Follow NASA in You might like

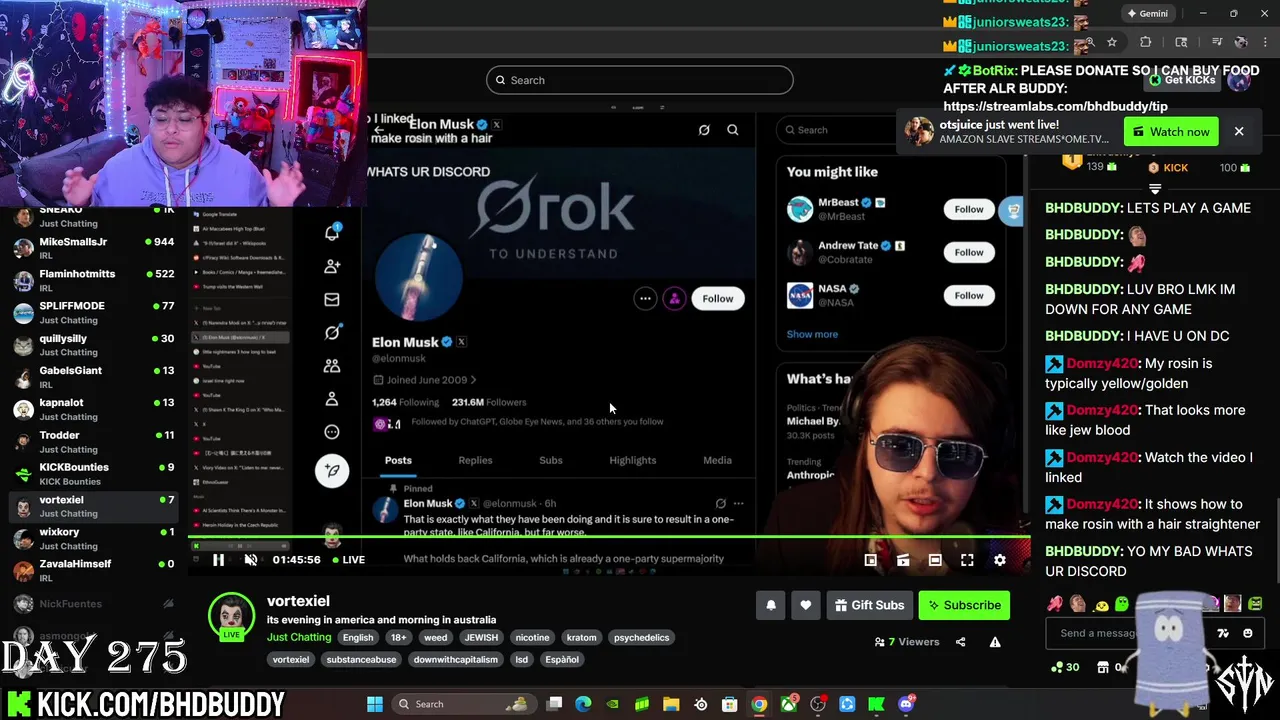pos(969,295)
